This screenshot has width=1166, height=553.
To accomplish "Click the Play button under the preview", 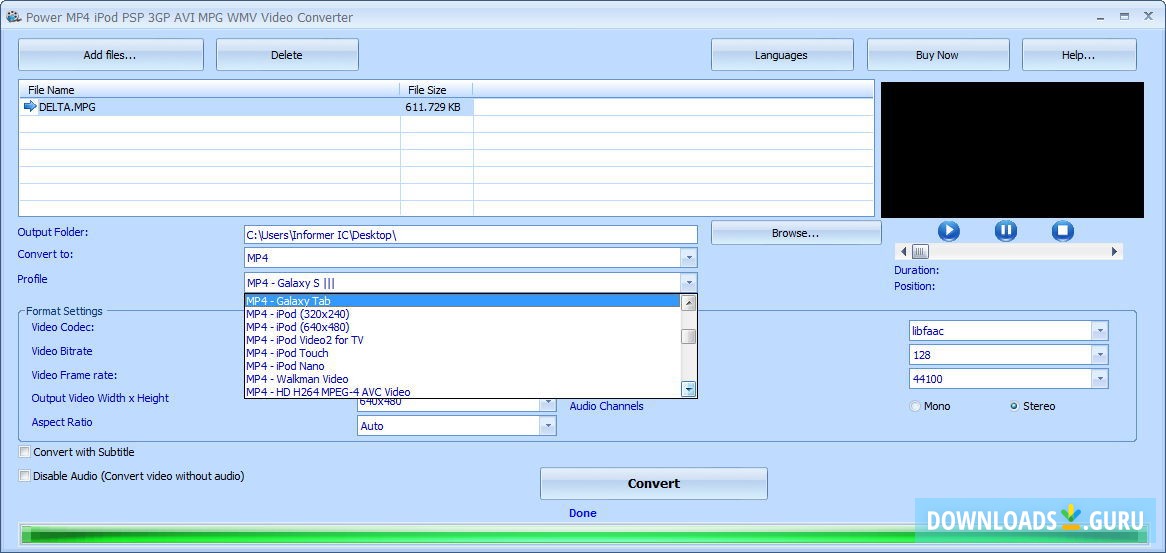I will (x=948, y=231).
